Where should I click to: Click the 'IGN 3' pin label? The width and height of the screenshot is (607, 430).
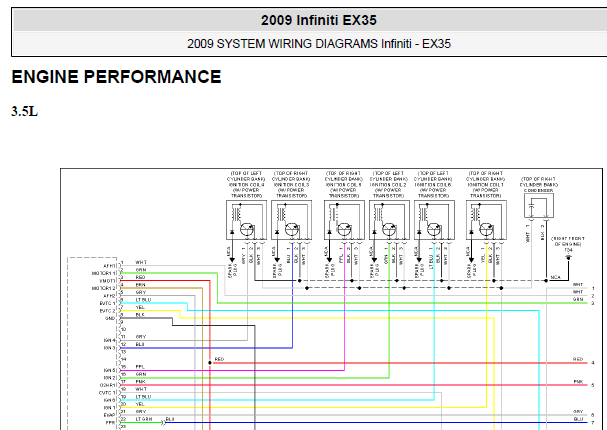pyautogui.click(x=110, y=348)
